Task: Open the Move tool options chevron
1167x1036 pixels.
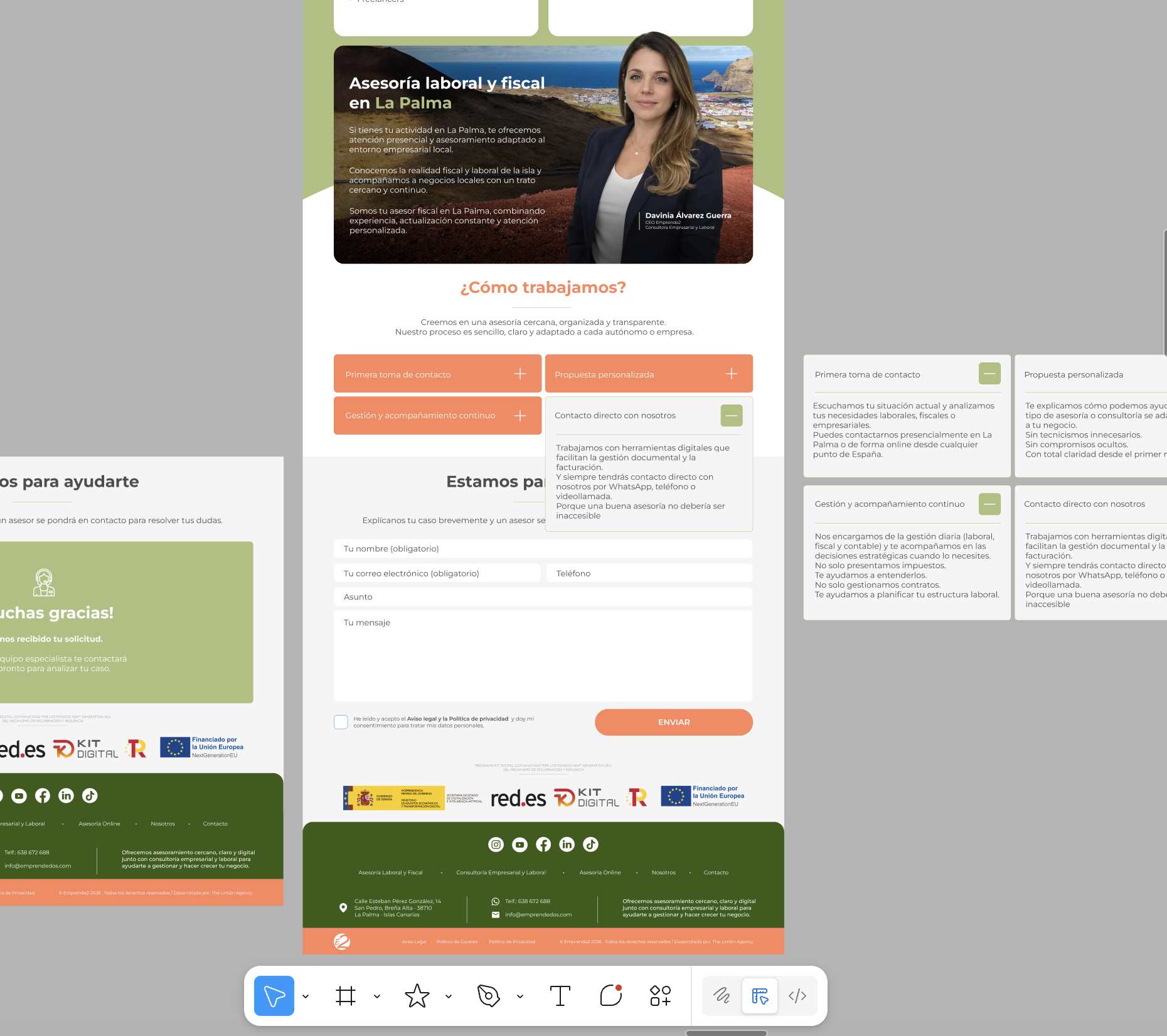Action: [x=306, y=996]
